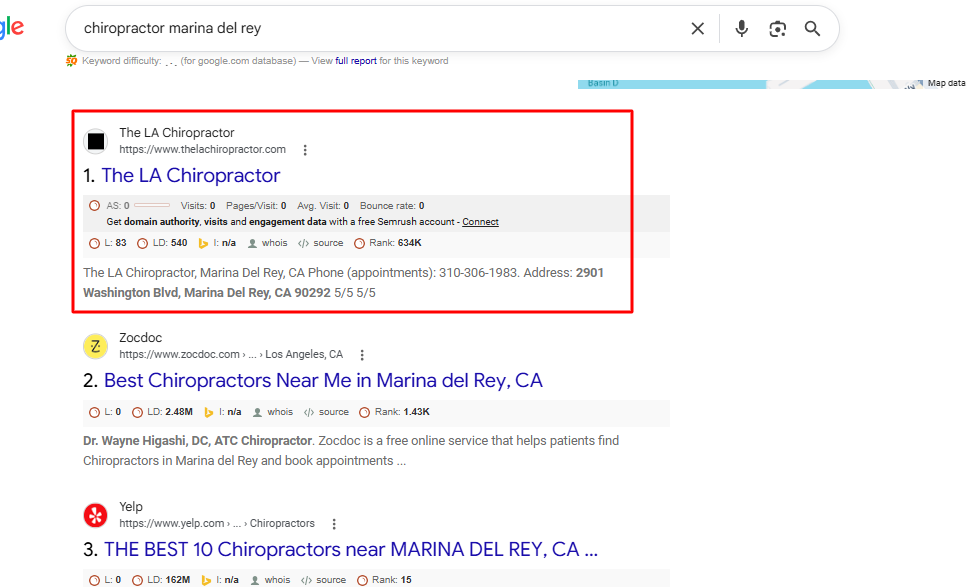967x587 pixels.
Task: Open Best Chiropractors Near Me in Marina del Rey
Action: pyautogui.click(x=323, y=380)
